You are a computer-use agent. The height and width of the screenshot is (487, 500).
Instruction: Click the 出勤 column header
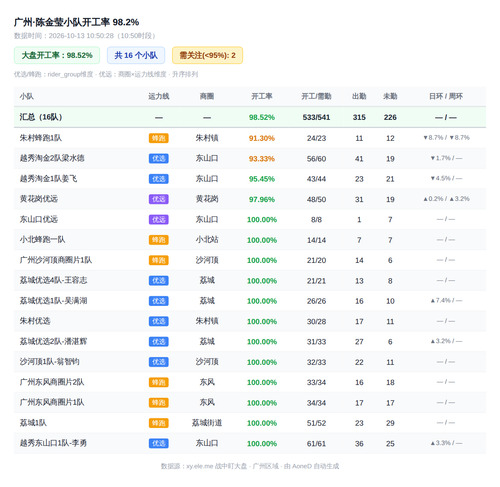tap(359, 97)
